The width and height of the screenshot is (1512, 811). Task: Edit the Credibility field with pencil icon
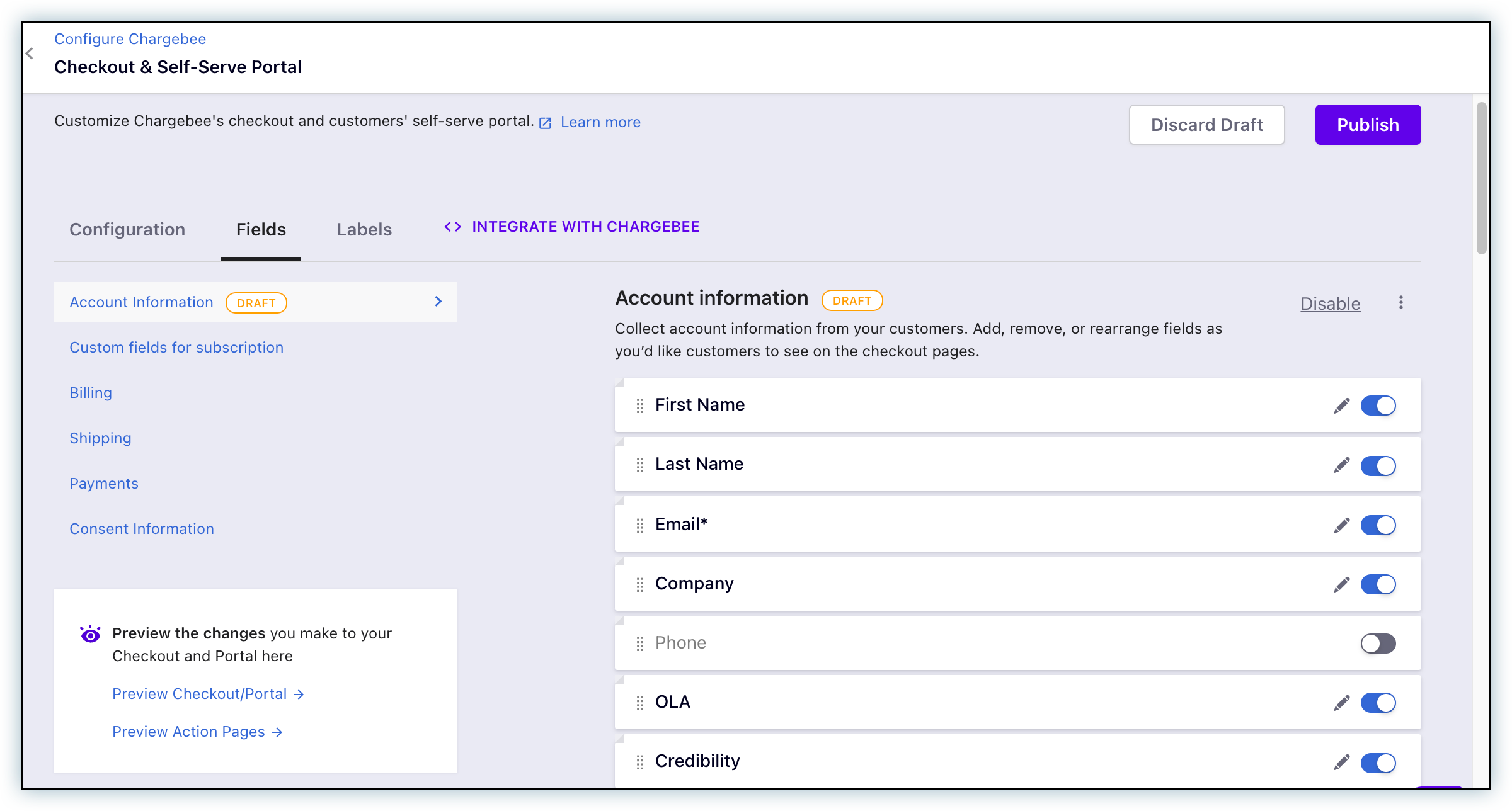point(1342,762)
